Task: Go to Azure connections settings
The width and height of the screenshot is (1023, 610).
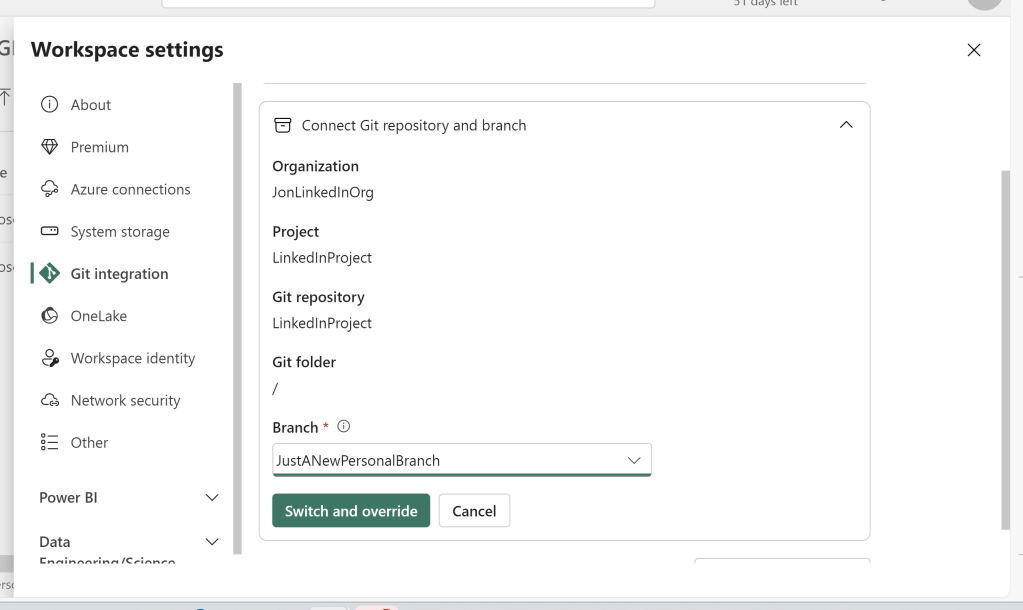Action: 130,189
